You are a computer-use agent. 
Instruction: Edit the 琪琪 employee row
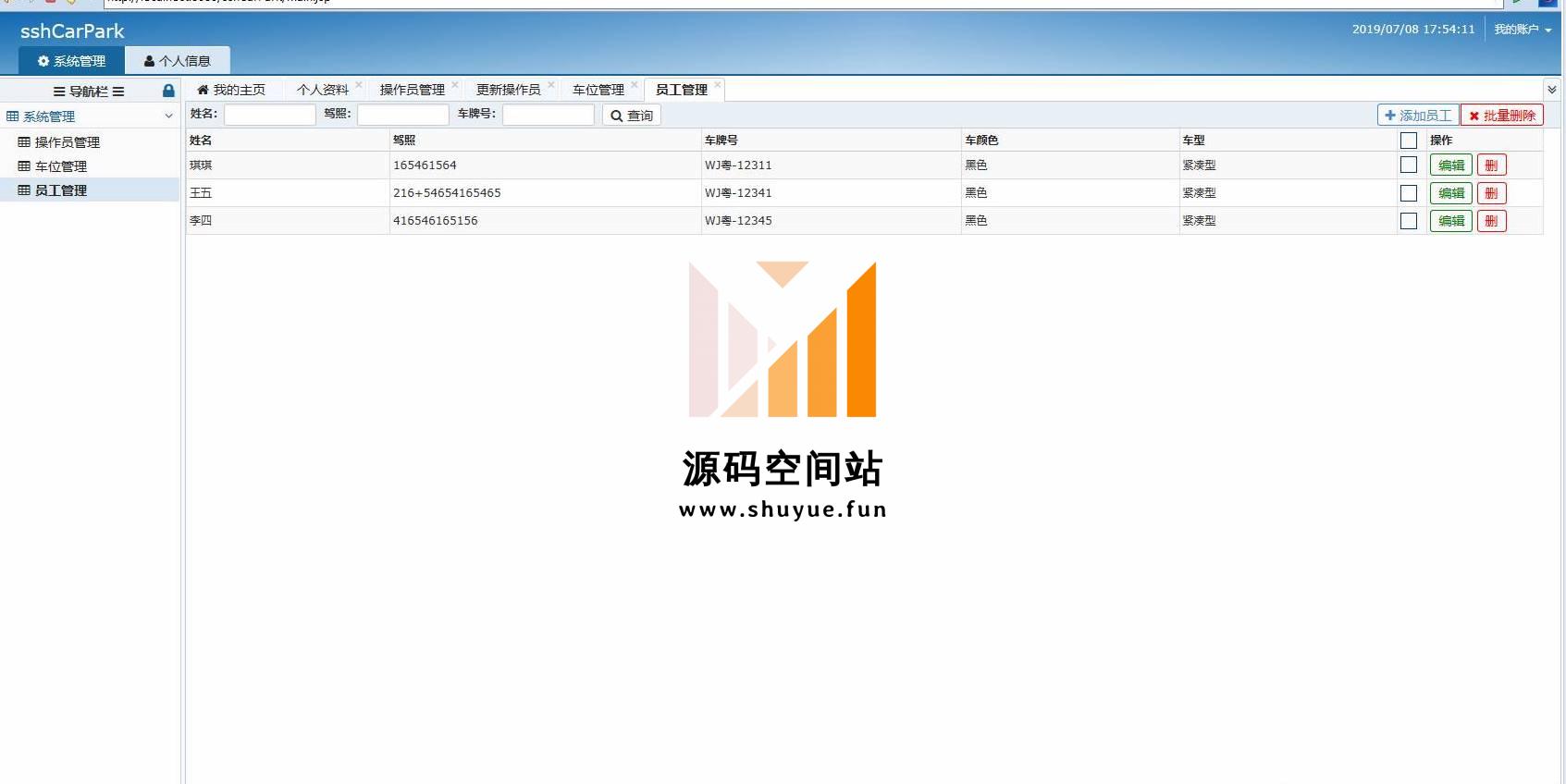pyautogui.click(x=1451, y=165)
